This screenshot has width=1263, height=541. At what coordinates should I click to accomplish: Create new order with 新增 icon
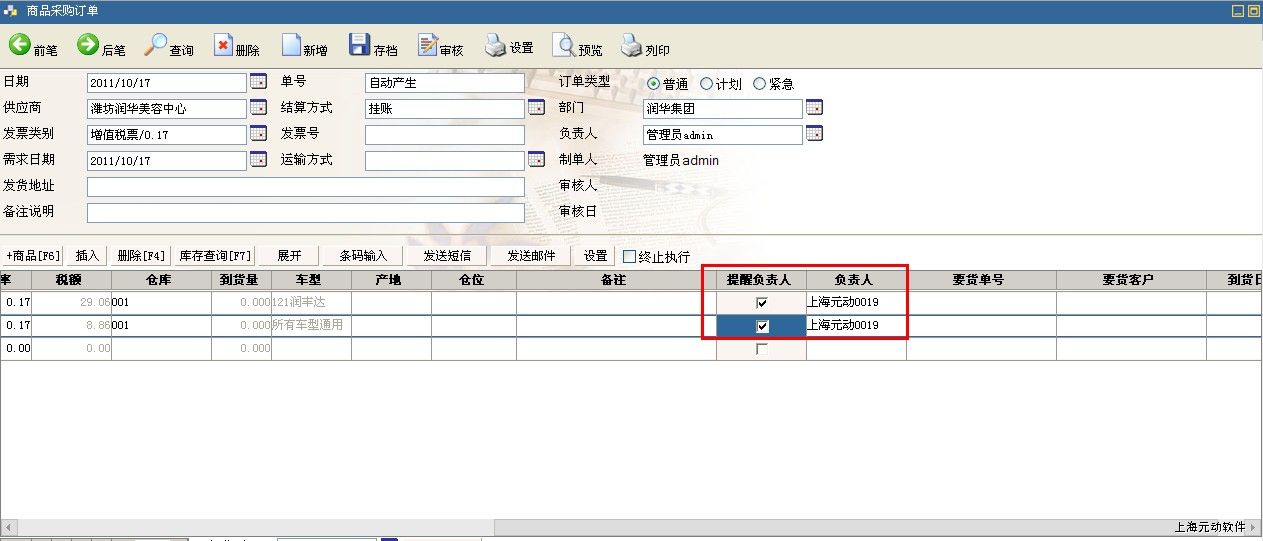pyautogui.click(x=291, y=46)
